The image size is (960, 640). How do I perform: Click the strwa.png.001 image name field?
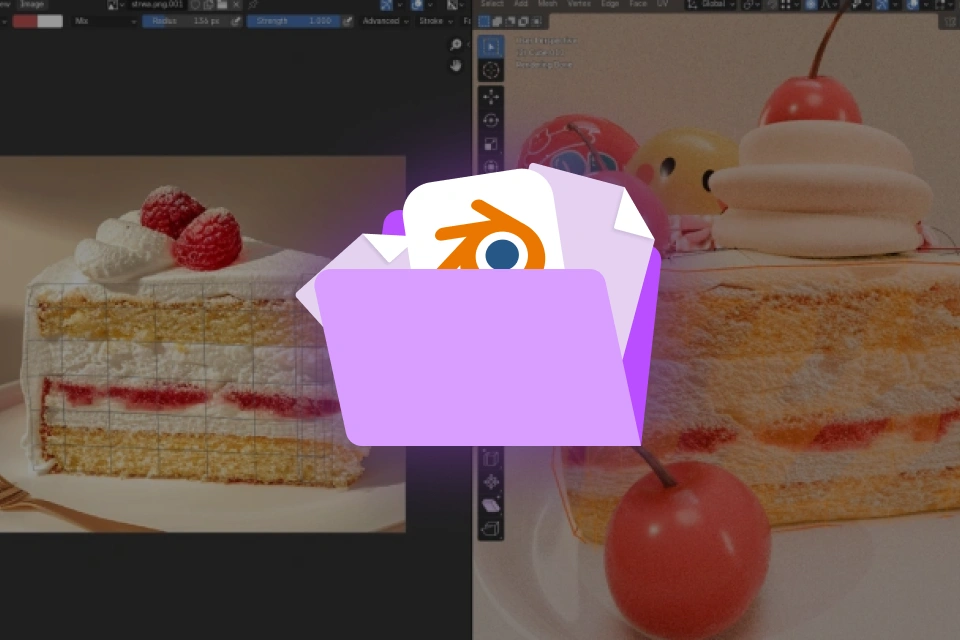tap(157, 5)
